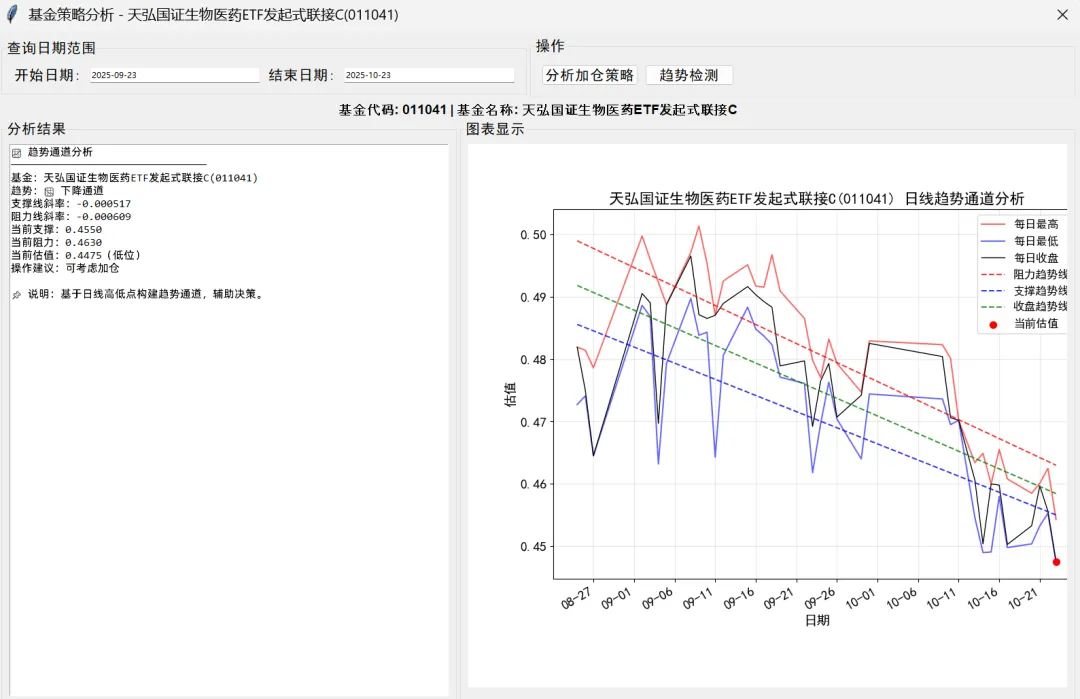This screenshot has width=1080, height=699.
Task: Click the 阻力趋势线 legend entry
Action: coord(1024,274)
